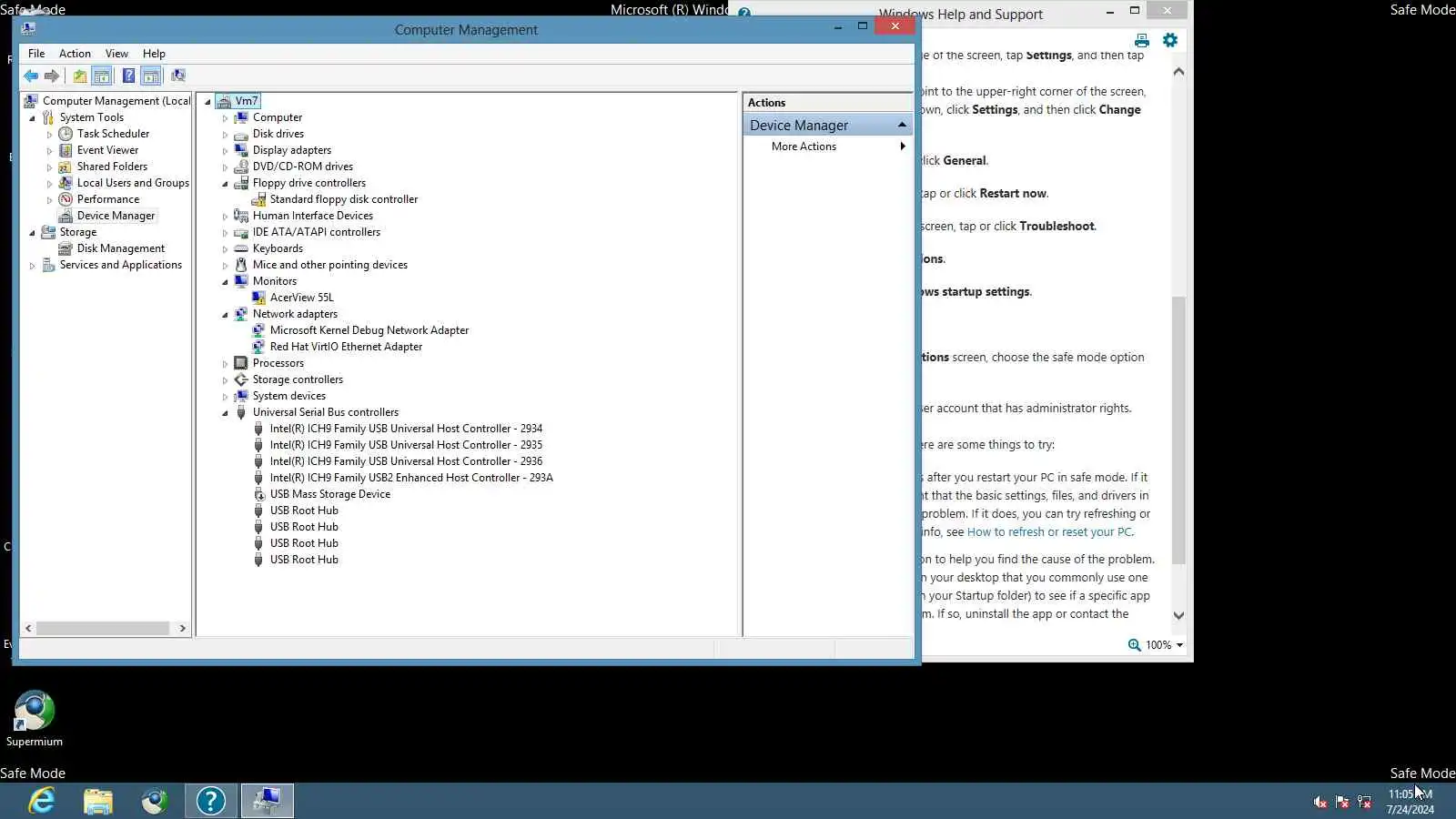Click the left-tree horizontal scrollbar right arrow
The height and width of the screenshot is (819, 1456).
[182, 628]
